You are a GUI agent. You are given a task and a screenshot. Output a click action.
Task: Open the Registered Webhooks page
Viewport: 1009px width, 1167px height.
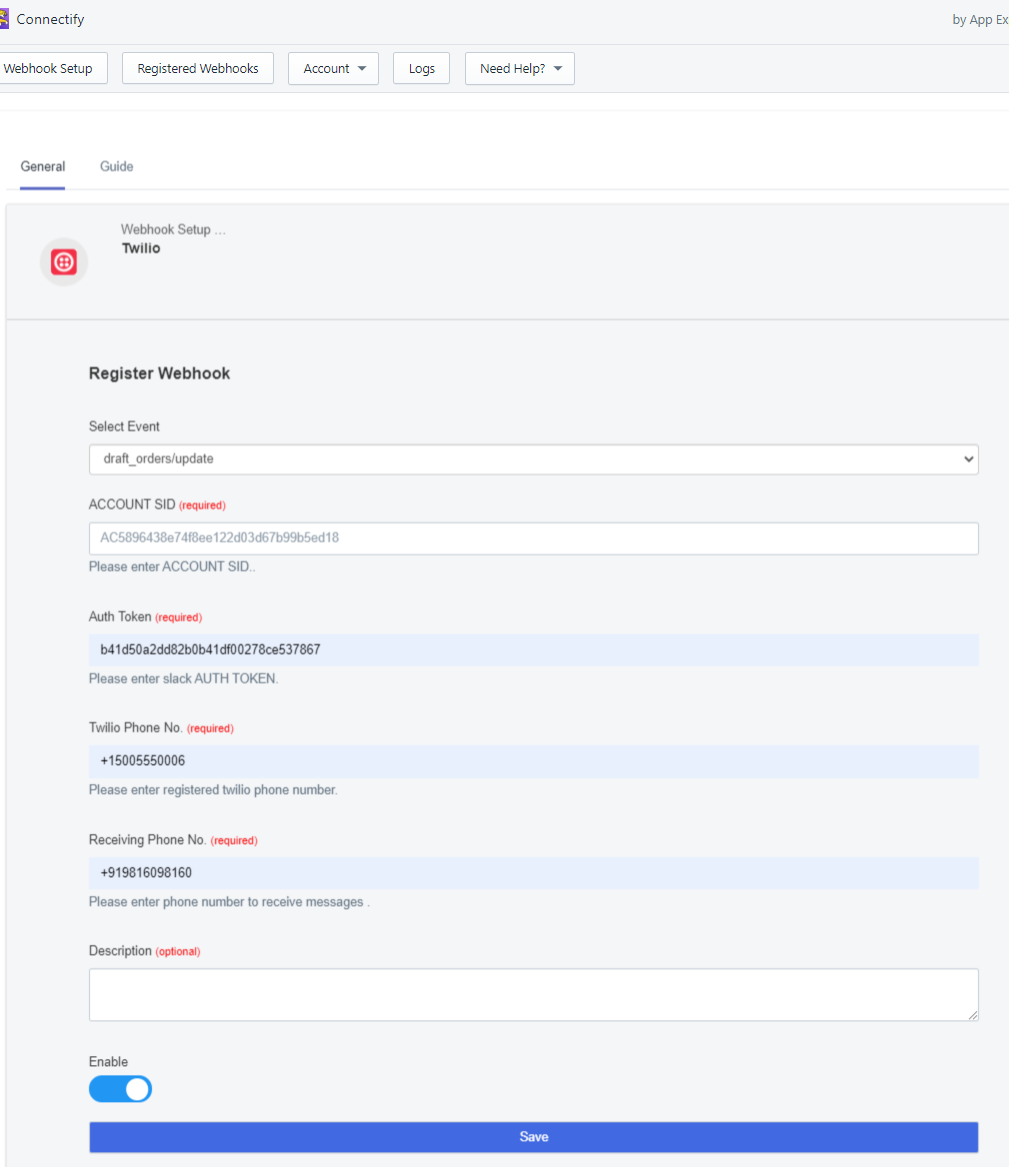198,68
